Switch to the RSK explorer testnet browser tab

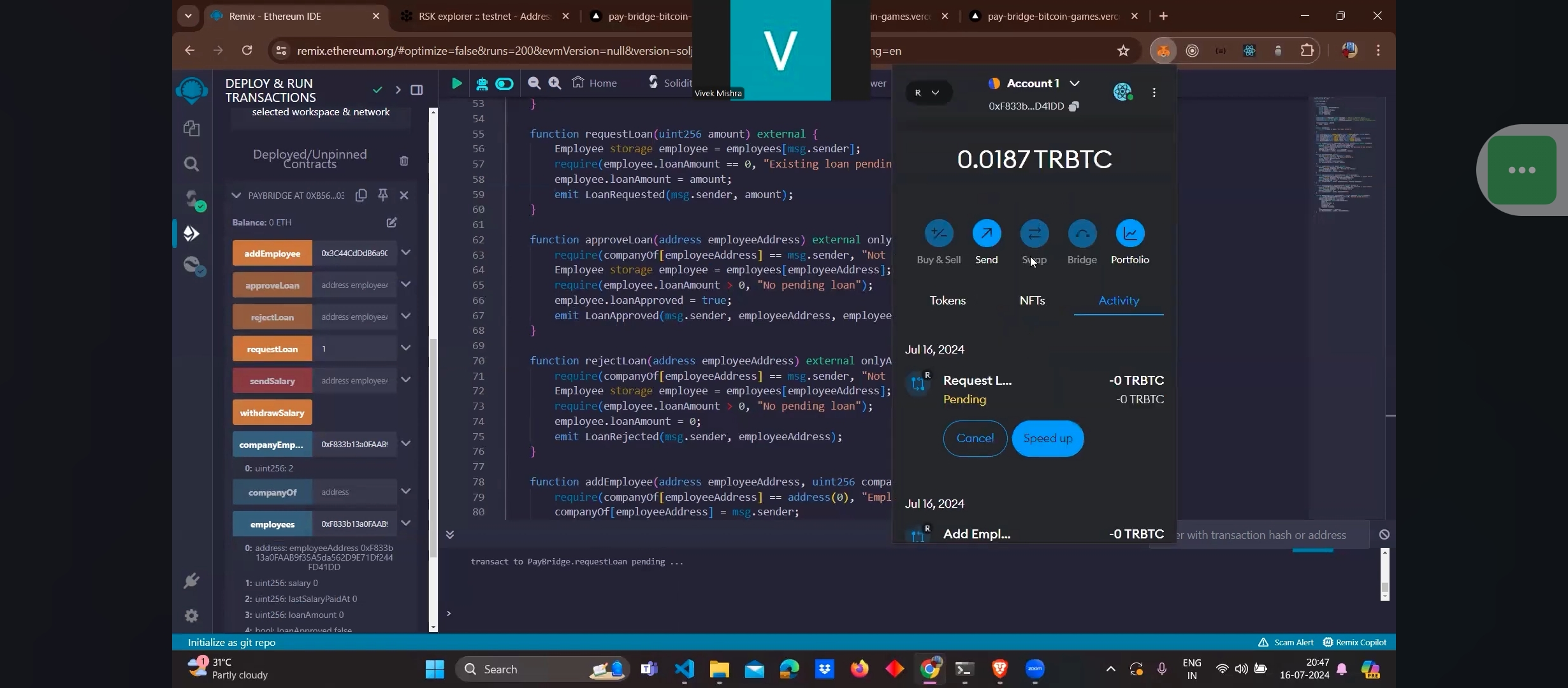483,17
